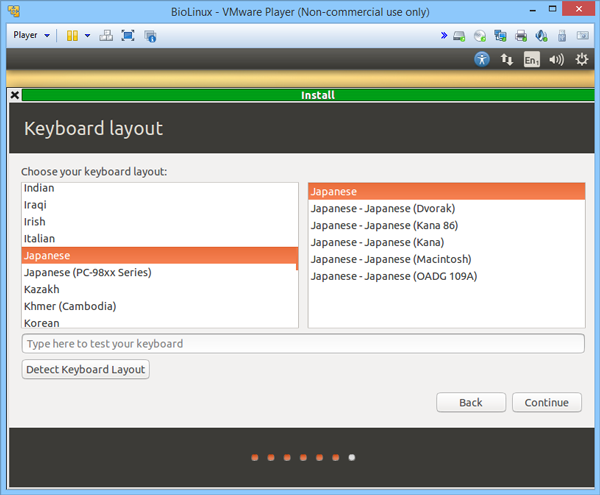Click the network adapter device icon
This screenshot has height=495, width=600.
click(x=500, y=36)
